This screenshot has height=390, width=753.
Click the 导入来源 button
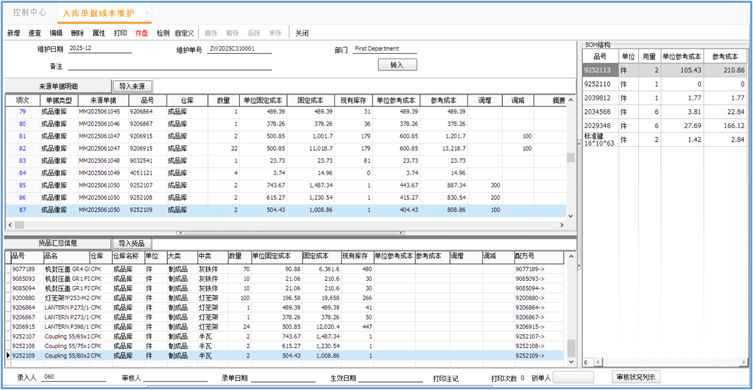pyautogui.click(x=133, y=86)
